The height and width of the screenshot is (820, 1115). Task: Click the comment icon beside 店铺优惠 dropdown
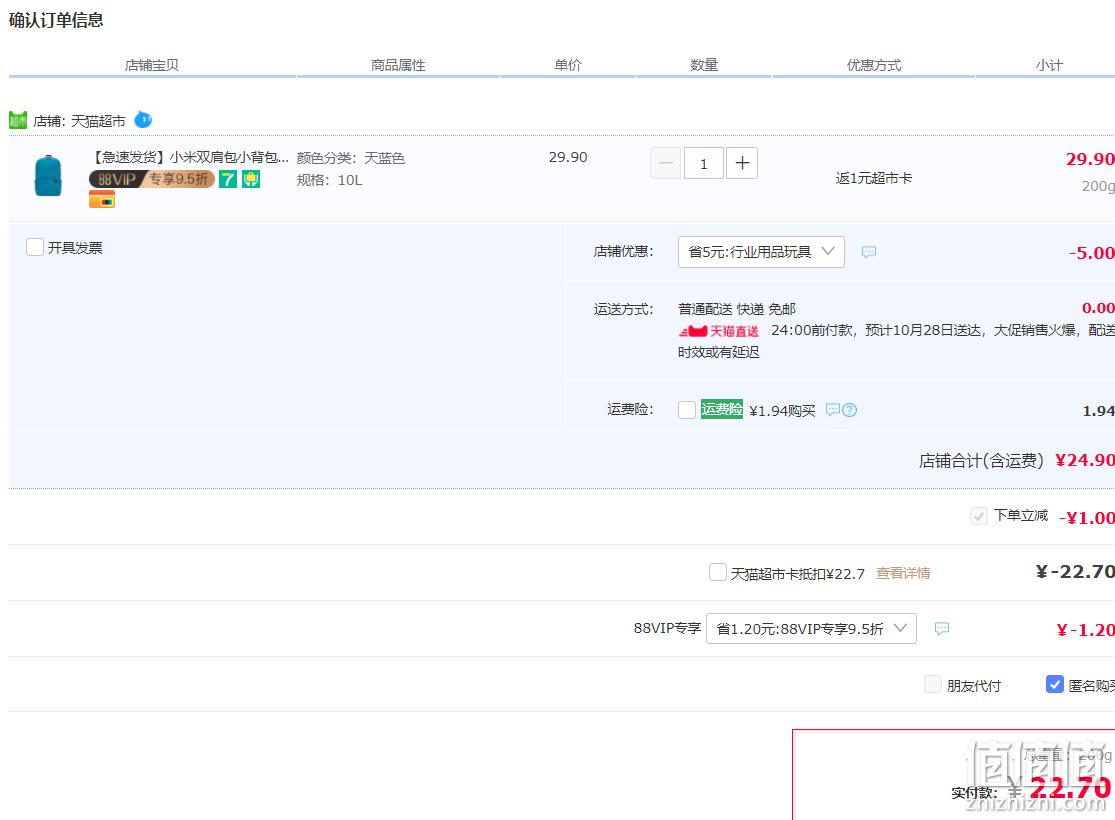click(x=868, y=252)
